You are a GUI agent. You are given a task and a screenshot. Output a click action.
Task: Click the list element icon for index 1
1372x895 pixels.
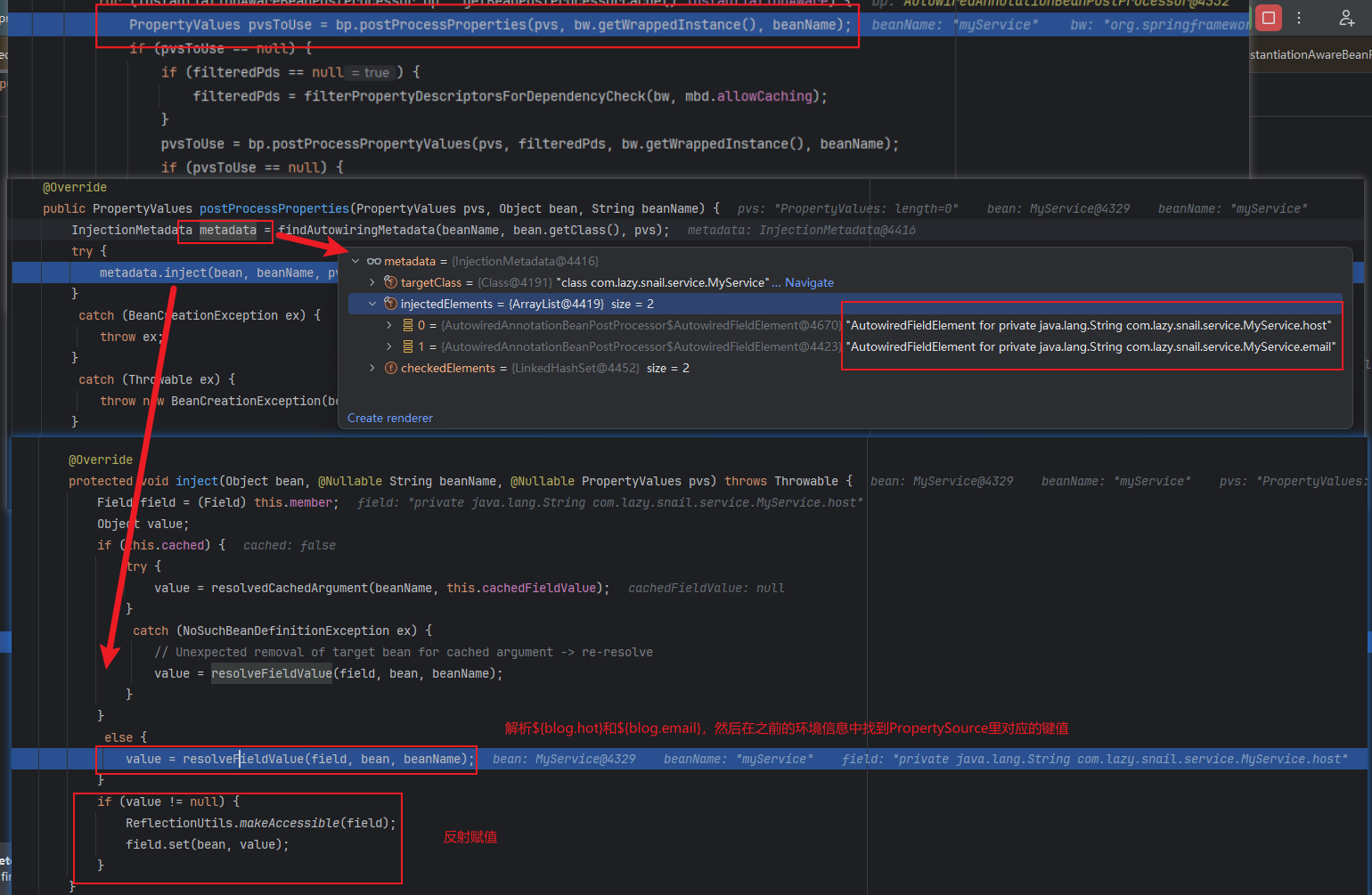(x=408, y=346)
